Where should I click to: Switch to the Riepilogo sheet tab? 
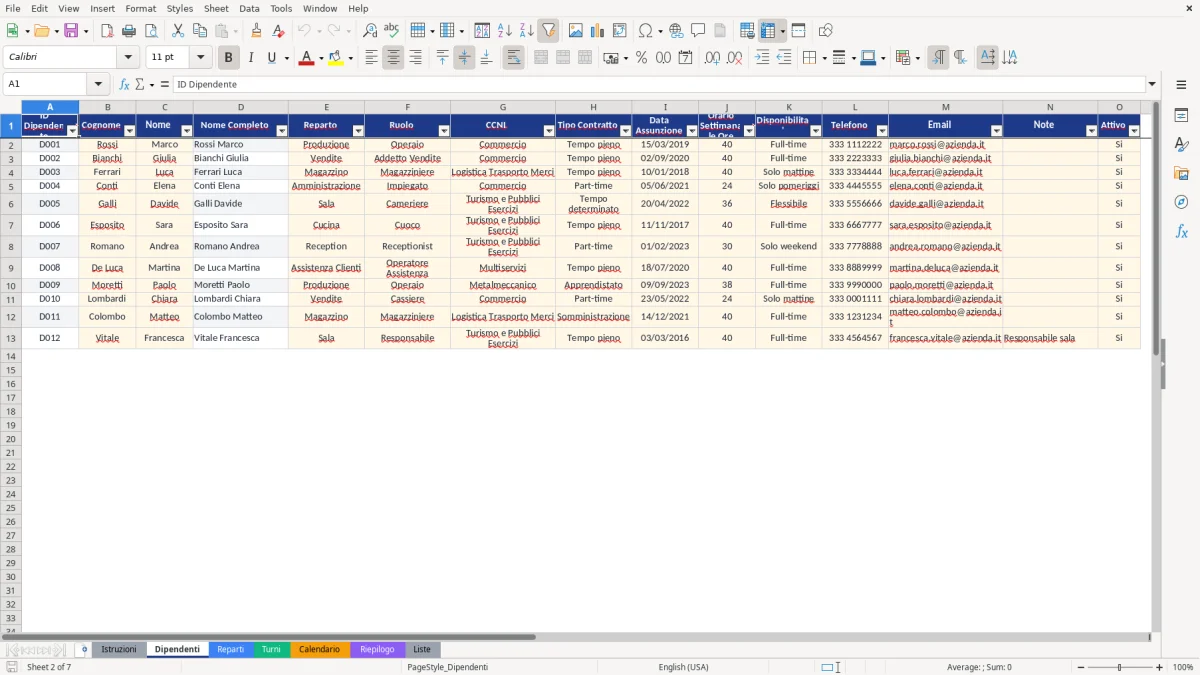[378, 649]
